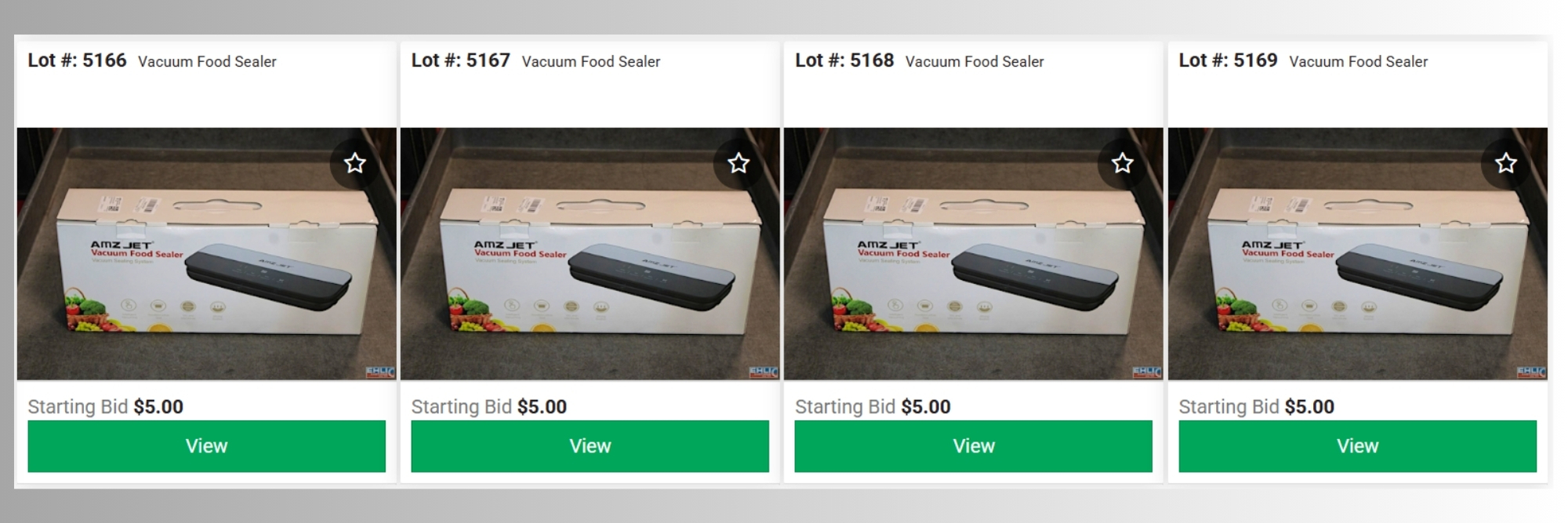
Task: Star lot 5169 as a favorite
Action: coord(1506,163)
